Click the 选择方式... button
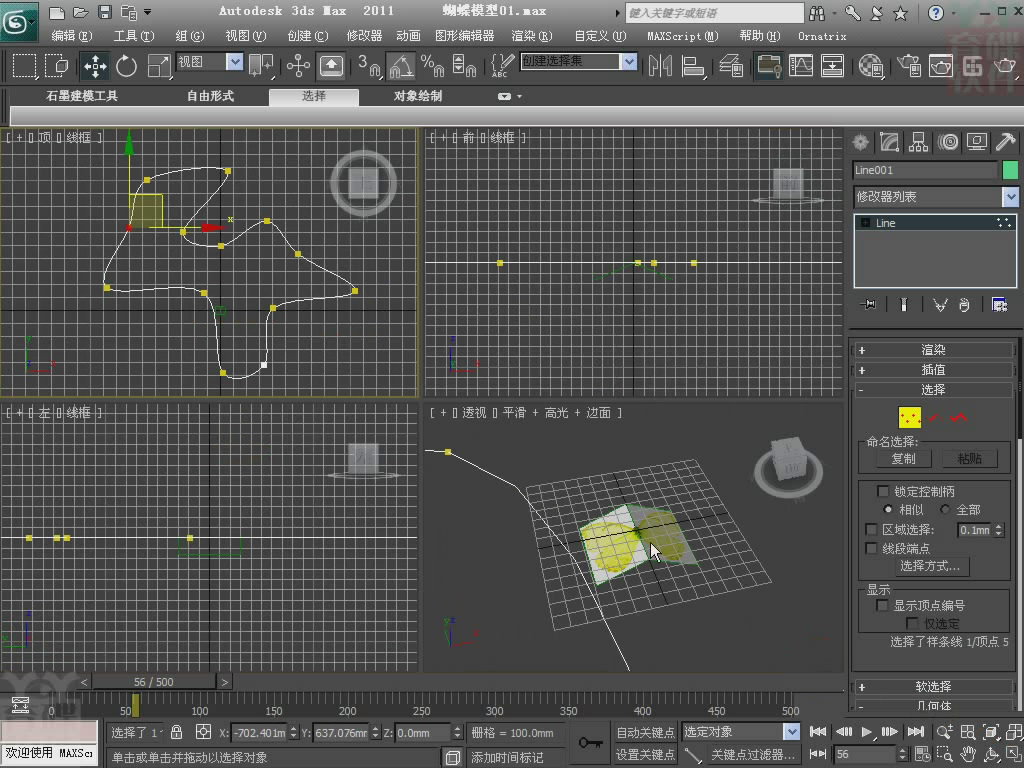Image resolution: width=1024 pixels, height=768 pixels. [930, 566]
